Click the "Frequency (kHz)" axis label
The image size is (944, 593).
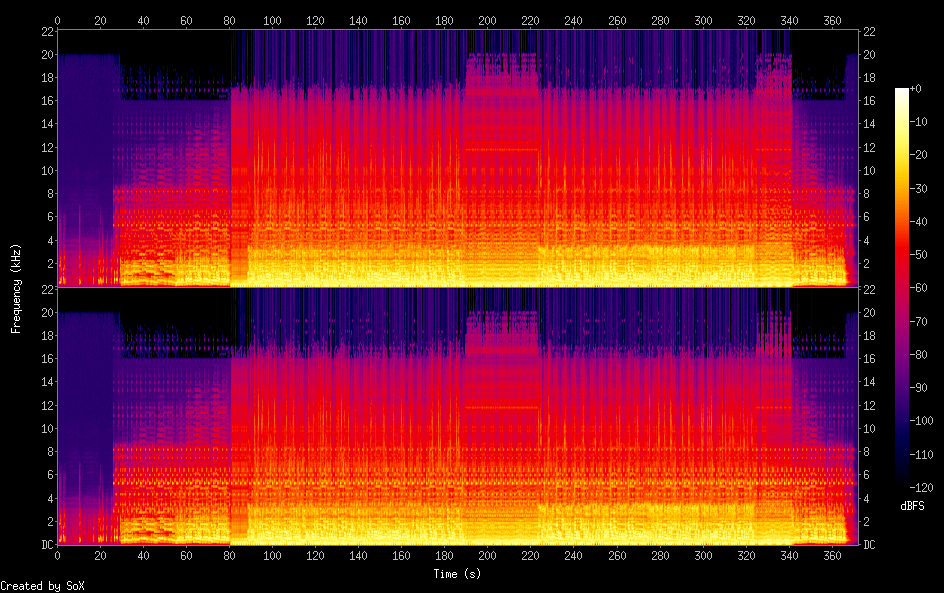click(16, 288)
